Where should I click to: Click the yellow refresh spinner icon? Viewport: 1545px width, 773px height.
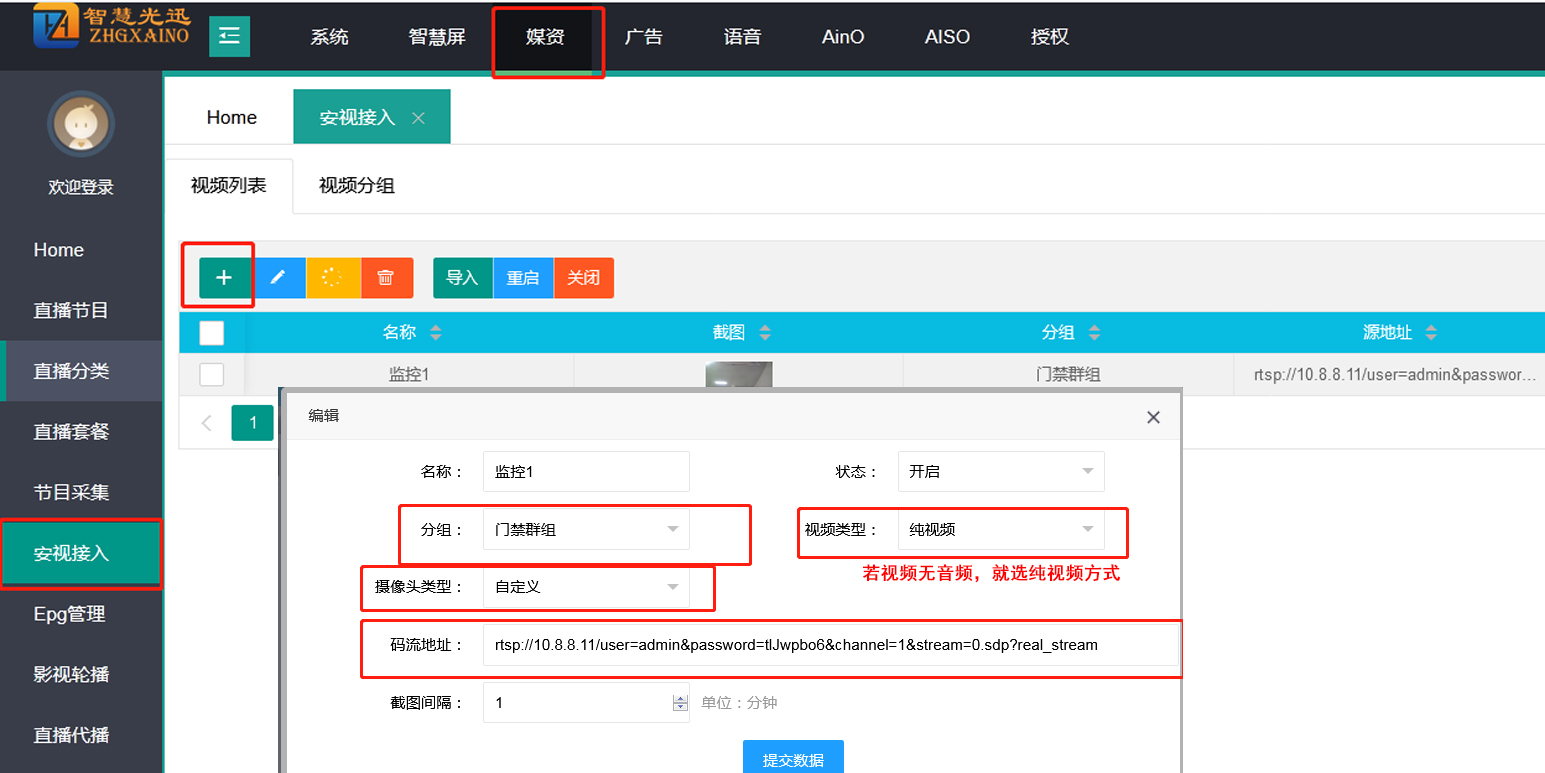click(333, 278)
